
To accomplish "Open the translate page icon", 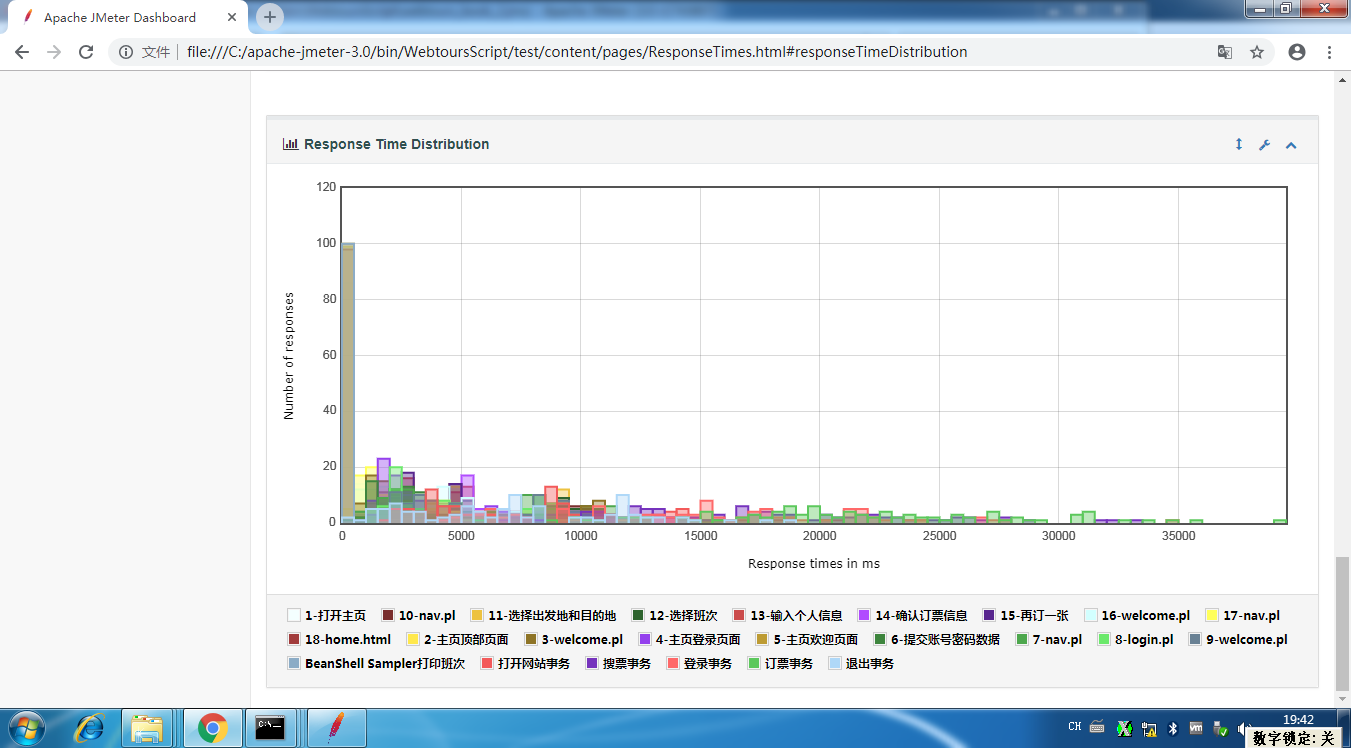I will coord(1224,52).
